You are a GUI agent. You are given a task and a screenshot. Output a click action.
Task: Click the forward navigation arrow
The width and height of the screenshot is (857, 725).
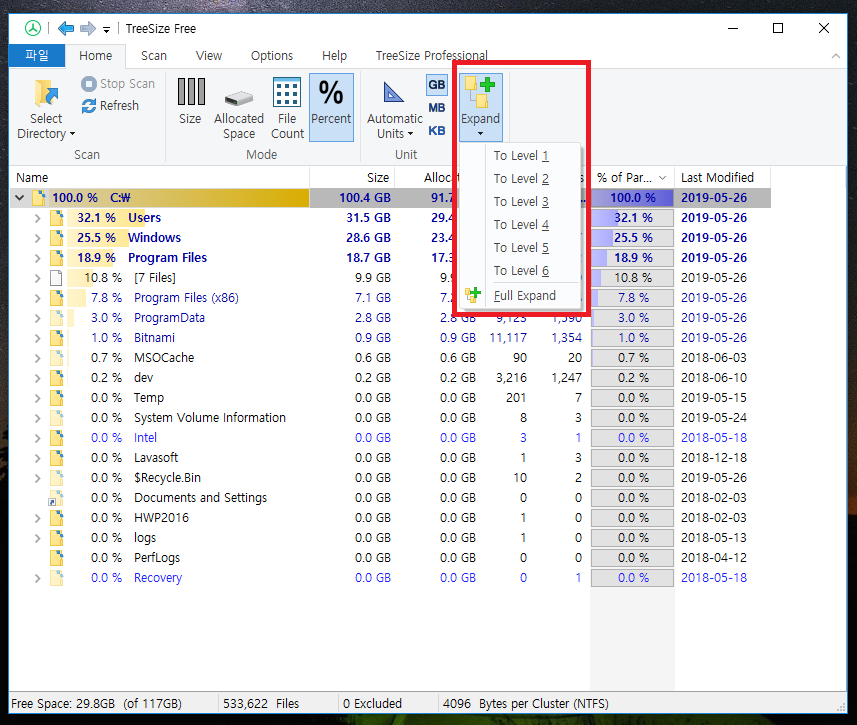tap(87, 28)
